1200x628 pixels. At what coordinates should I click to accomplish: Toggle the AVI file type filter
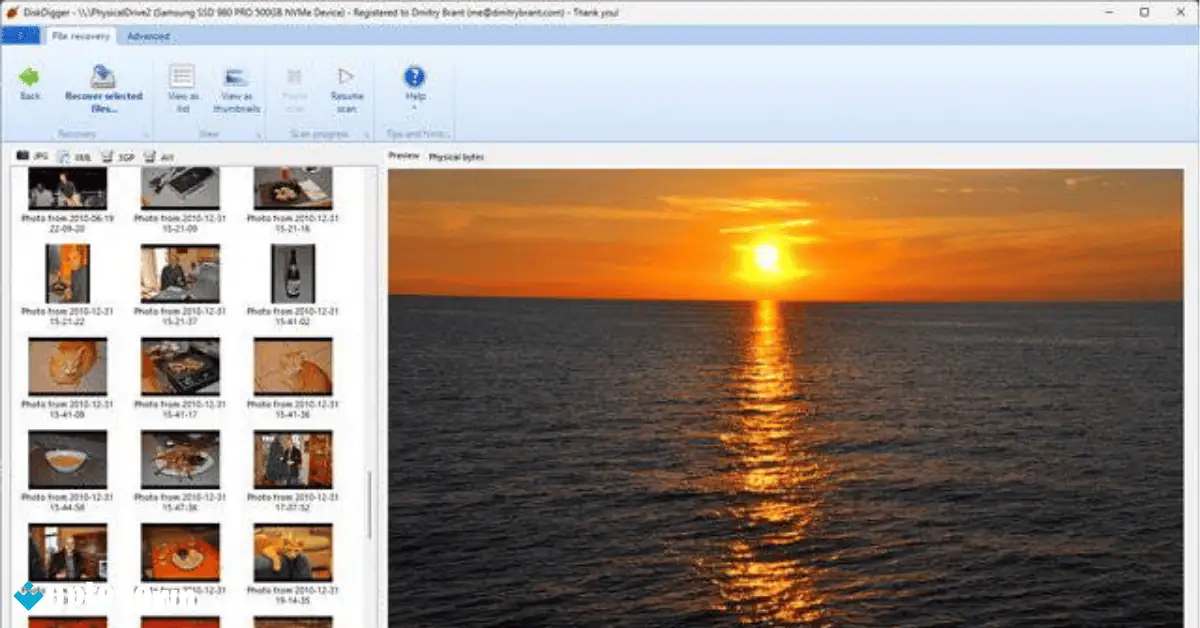(x=158, y=156)
